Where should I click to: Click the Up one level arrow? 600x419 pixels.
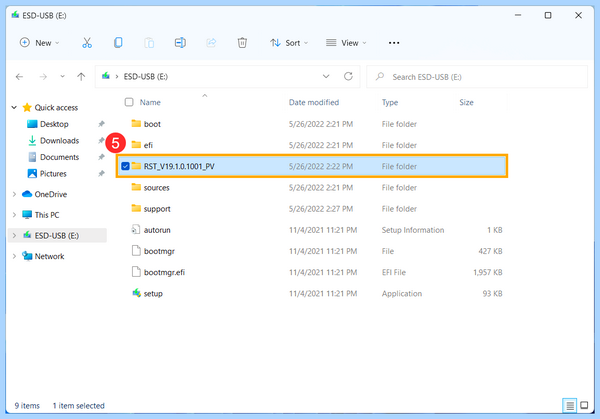(81, 77)
